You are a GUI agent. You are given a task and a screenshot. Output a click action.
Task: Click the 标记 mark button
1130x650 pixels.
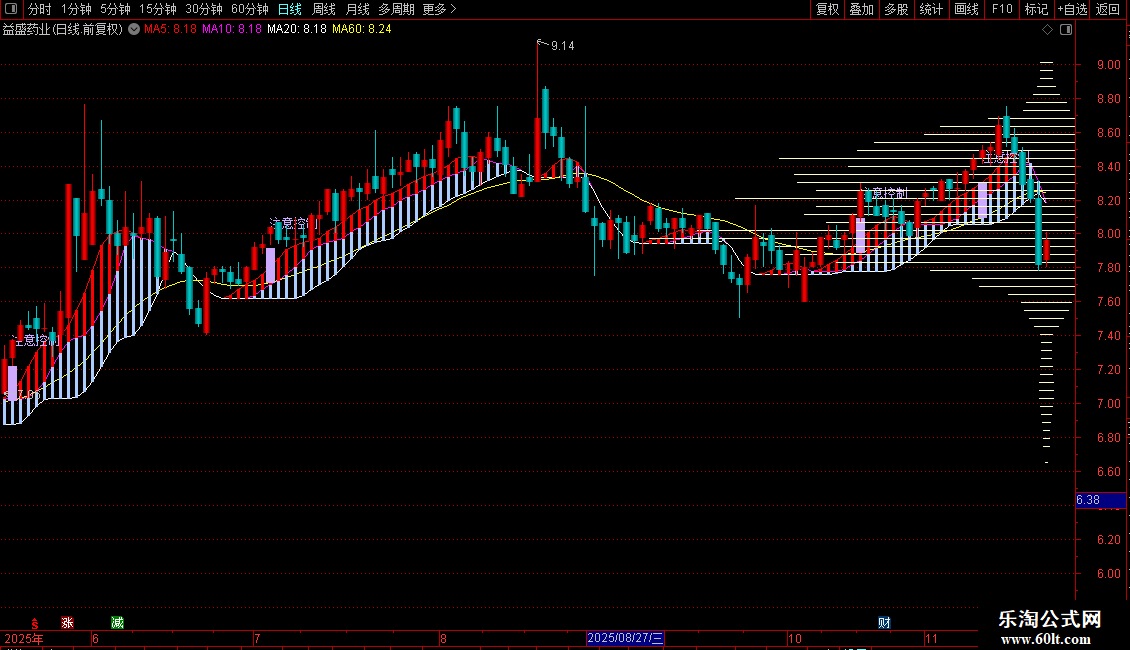coord(1036,9)
